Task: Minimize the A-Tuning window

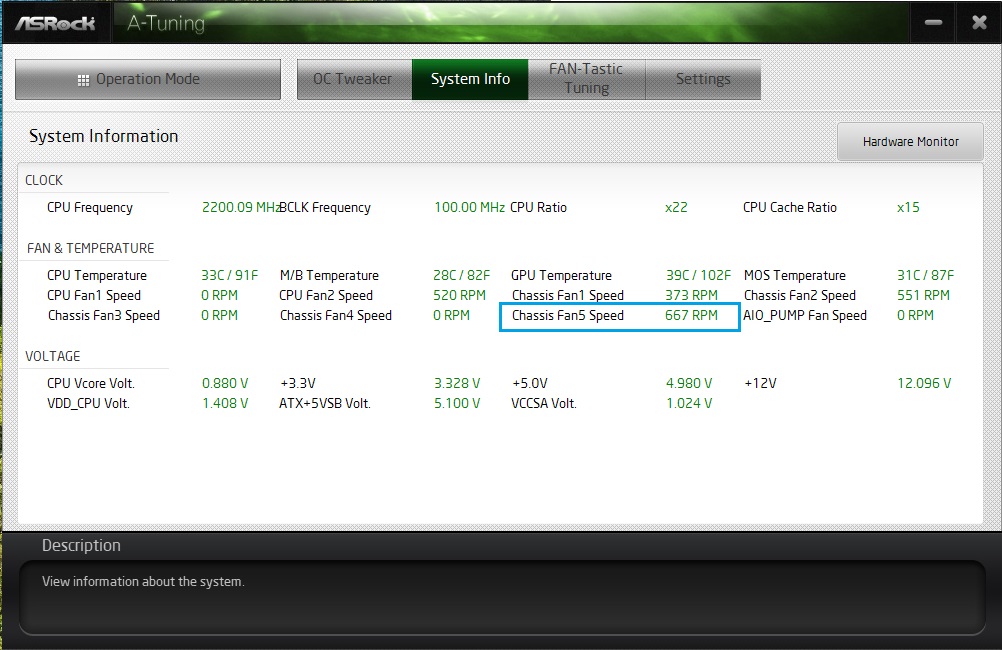Action: pyautogui.click(x=933, y=22)
